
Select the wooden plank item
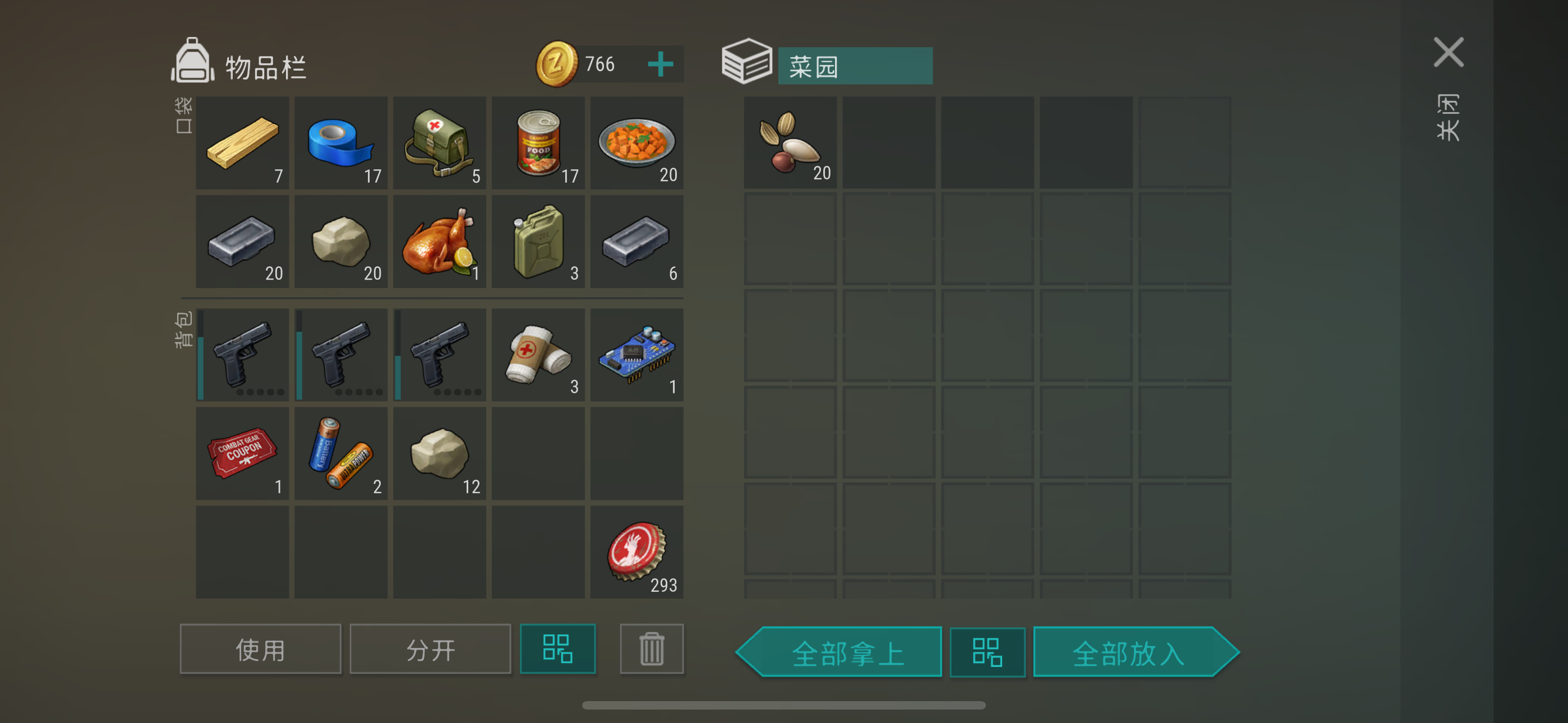242,142
